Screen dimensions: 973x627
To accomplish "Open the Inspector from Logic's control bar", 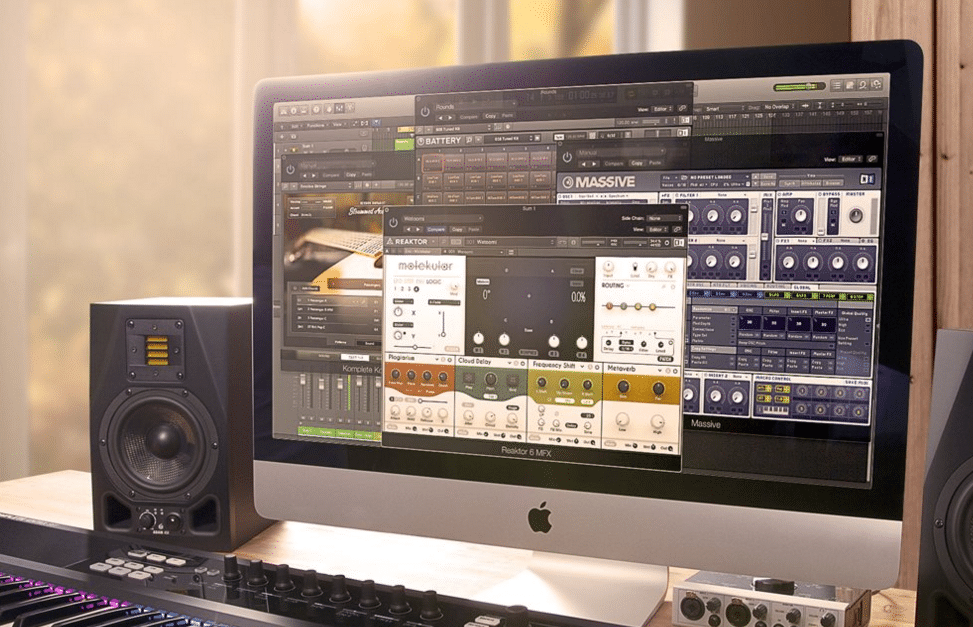I will [x=294, y=110].
